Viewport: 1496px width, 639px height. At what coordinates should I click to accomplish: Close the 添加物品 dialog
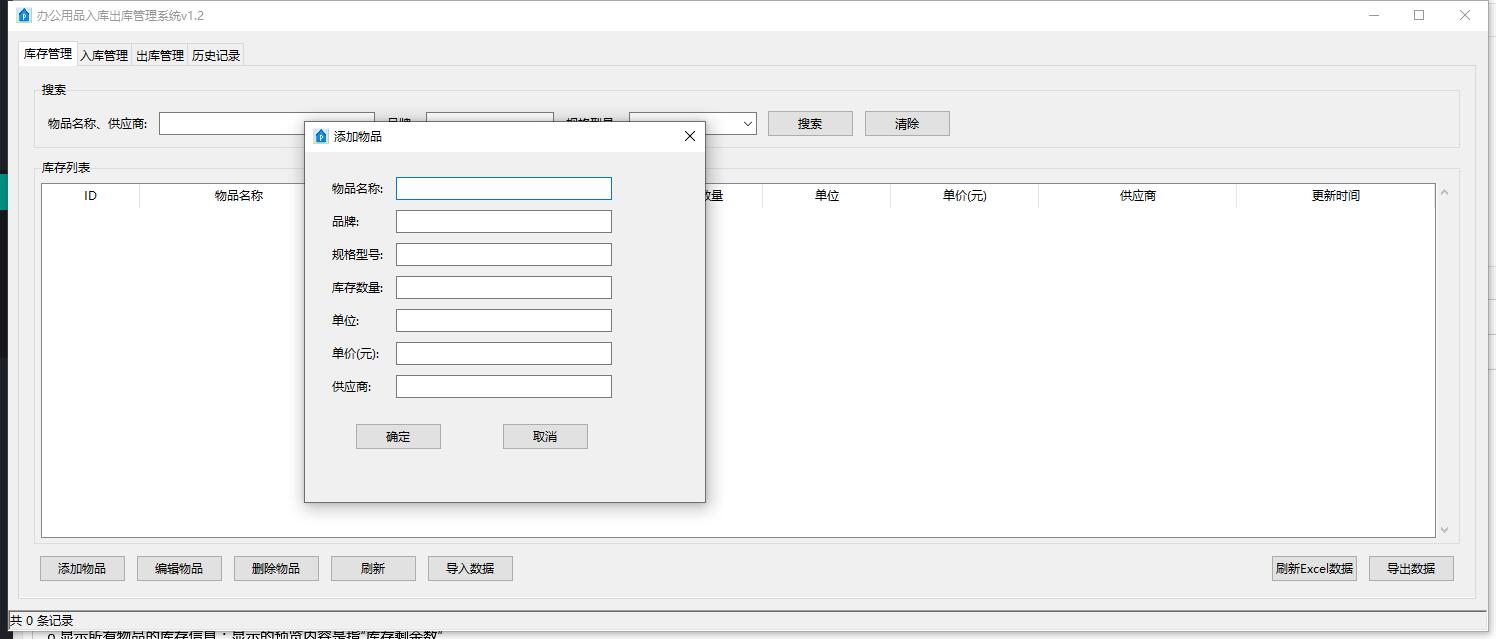(689, 136)
